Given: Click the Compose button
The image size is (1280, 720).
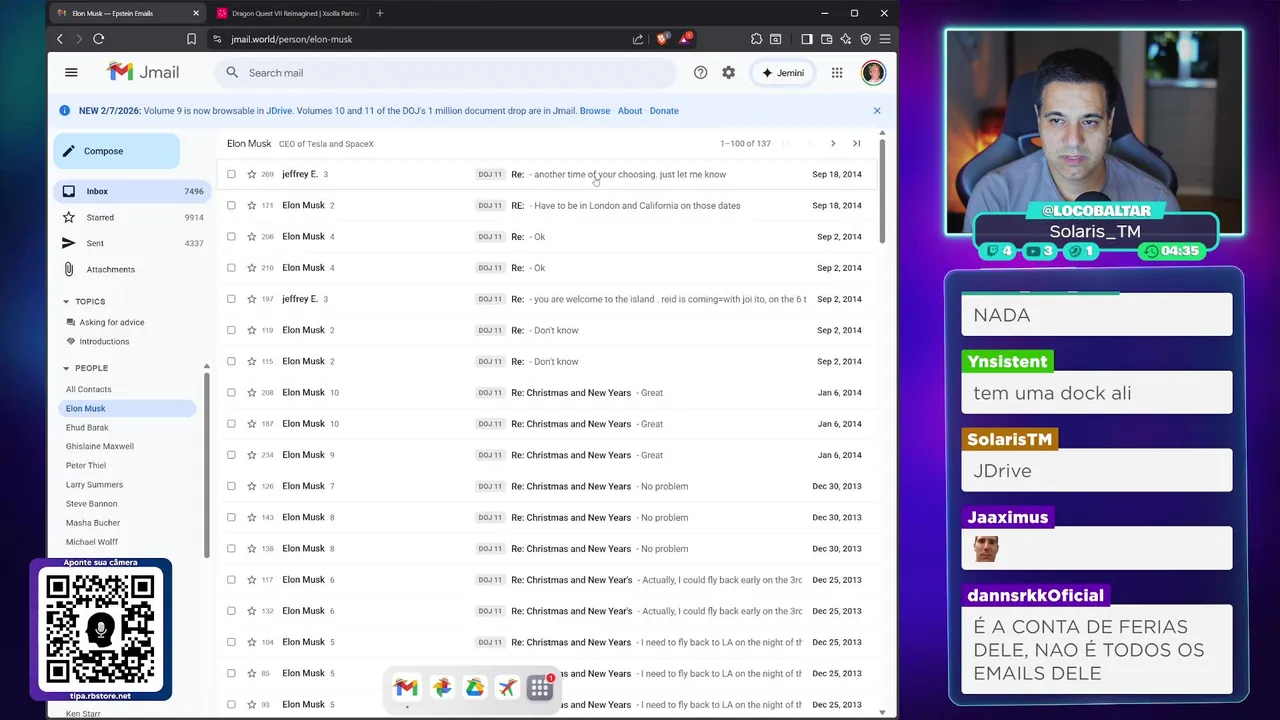Looking at the screenshot, I should (117, 151).
